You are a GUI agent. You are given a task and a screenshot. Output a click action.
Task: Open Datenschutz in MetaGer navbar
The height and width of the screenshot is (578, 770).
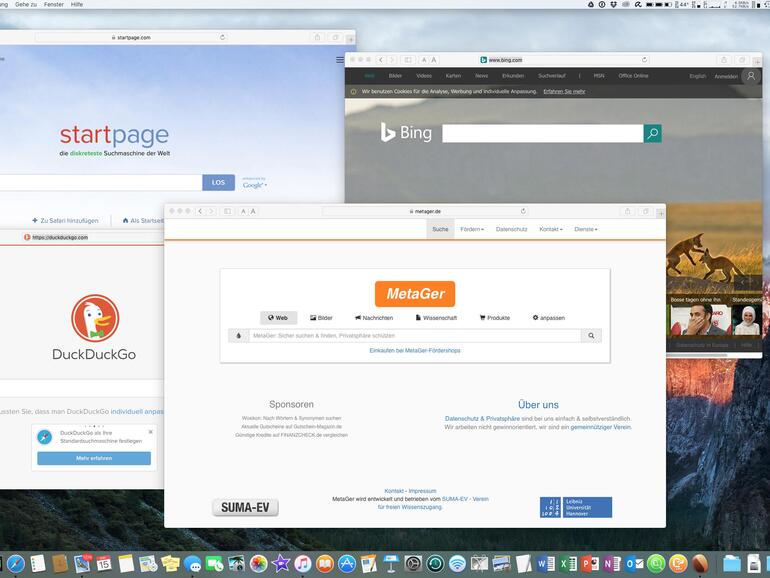pos(511,229)
